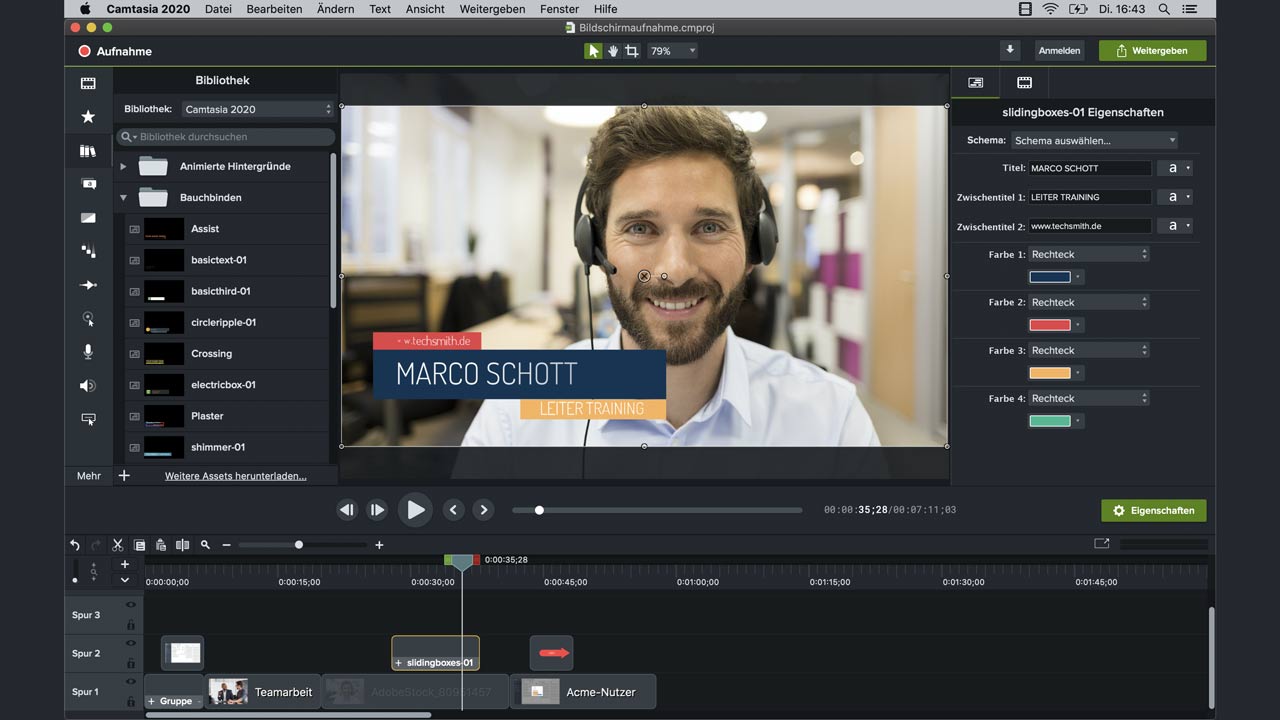Click the green Eigenschaften button
1280x720 pixels.
[x=1153, y=510]
